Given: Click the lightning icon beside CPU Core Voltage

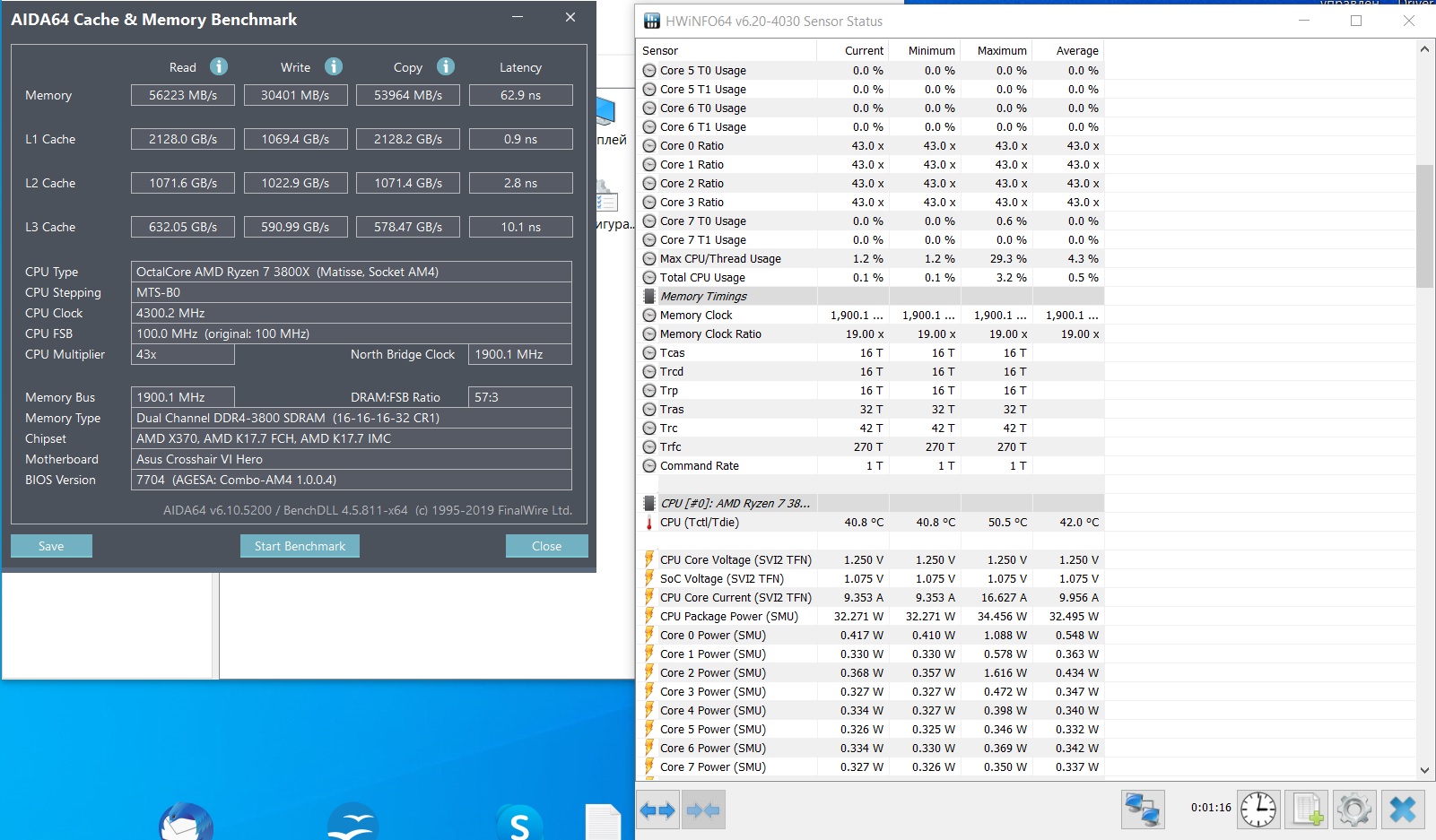Looking at the screenshot, I should (649, 559).
